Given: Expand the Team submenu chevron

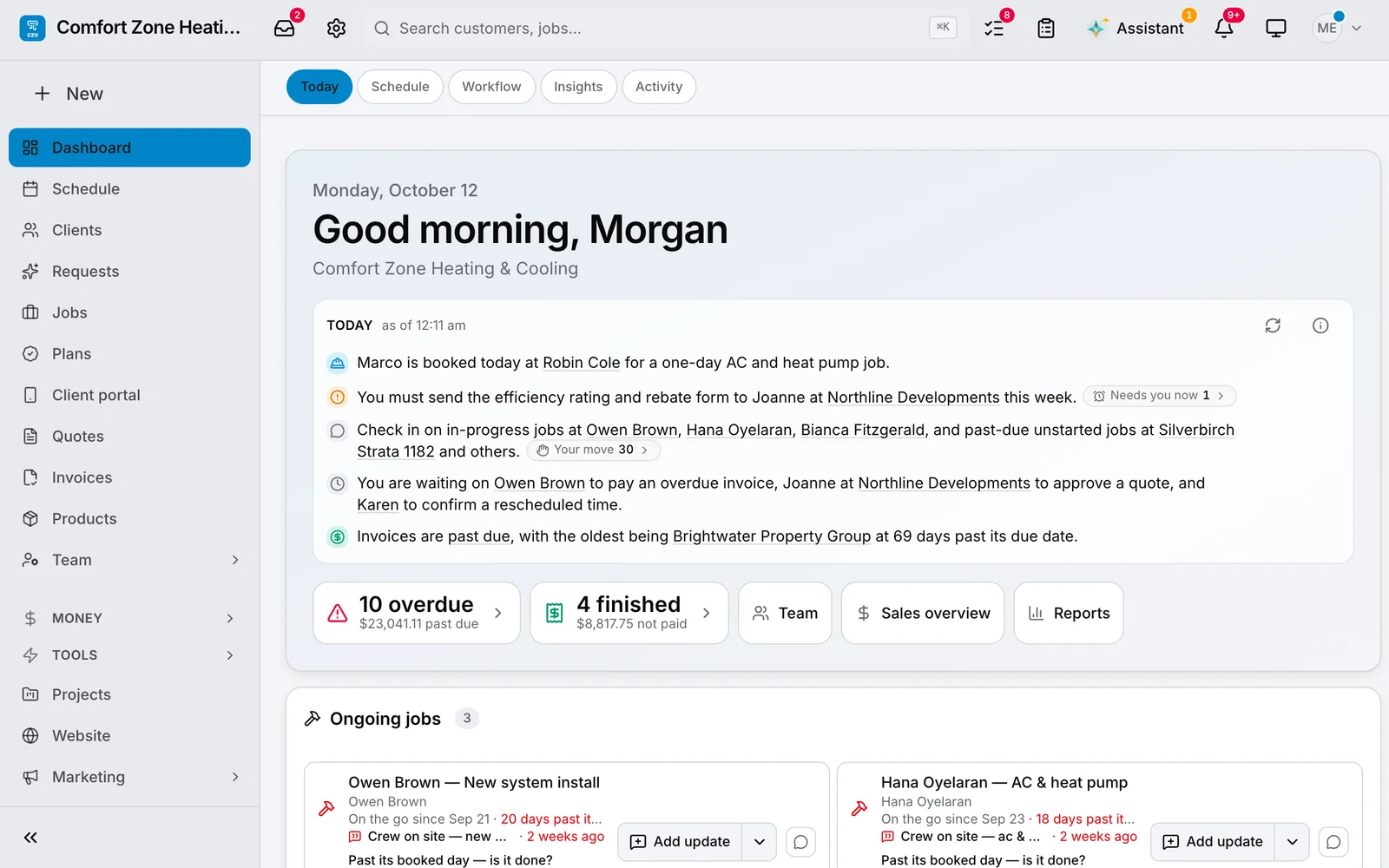Looking at the screenshot, I should tap(235, 560).
